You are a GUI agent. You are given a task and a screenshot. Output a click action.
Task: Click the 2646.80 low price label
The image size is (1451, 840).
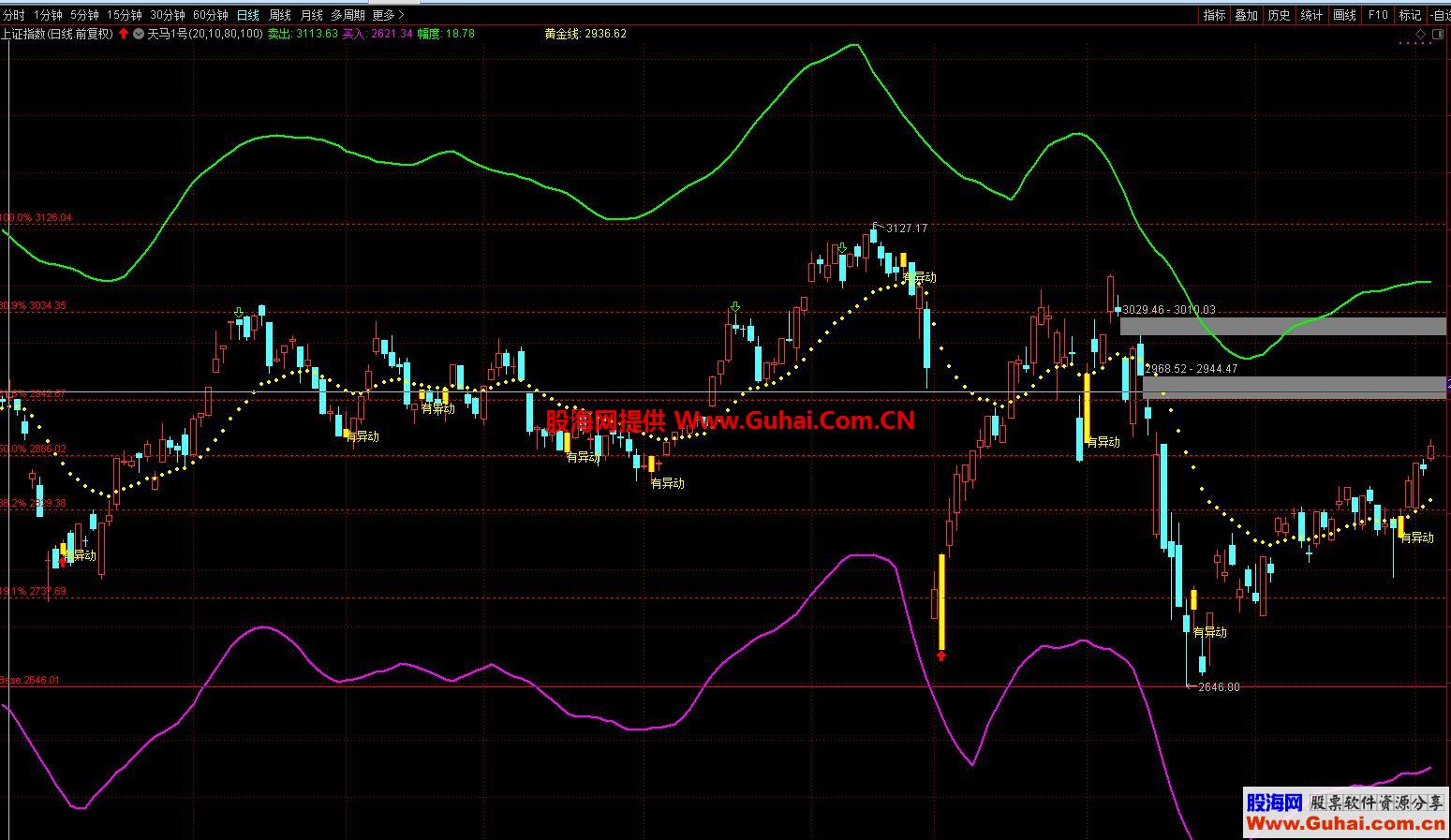click(1220, 687)
